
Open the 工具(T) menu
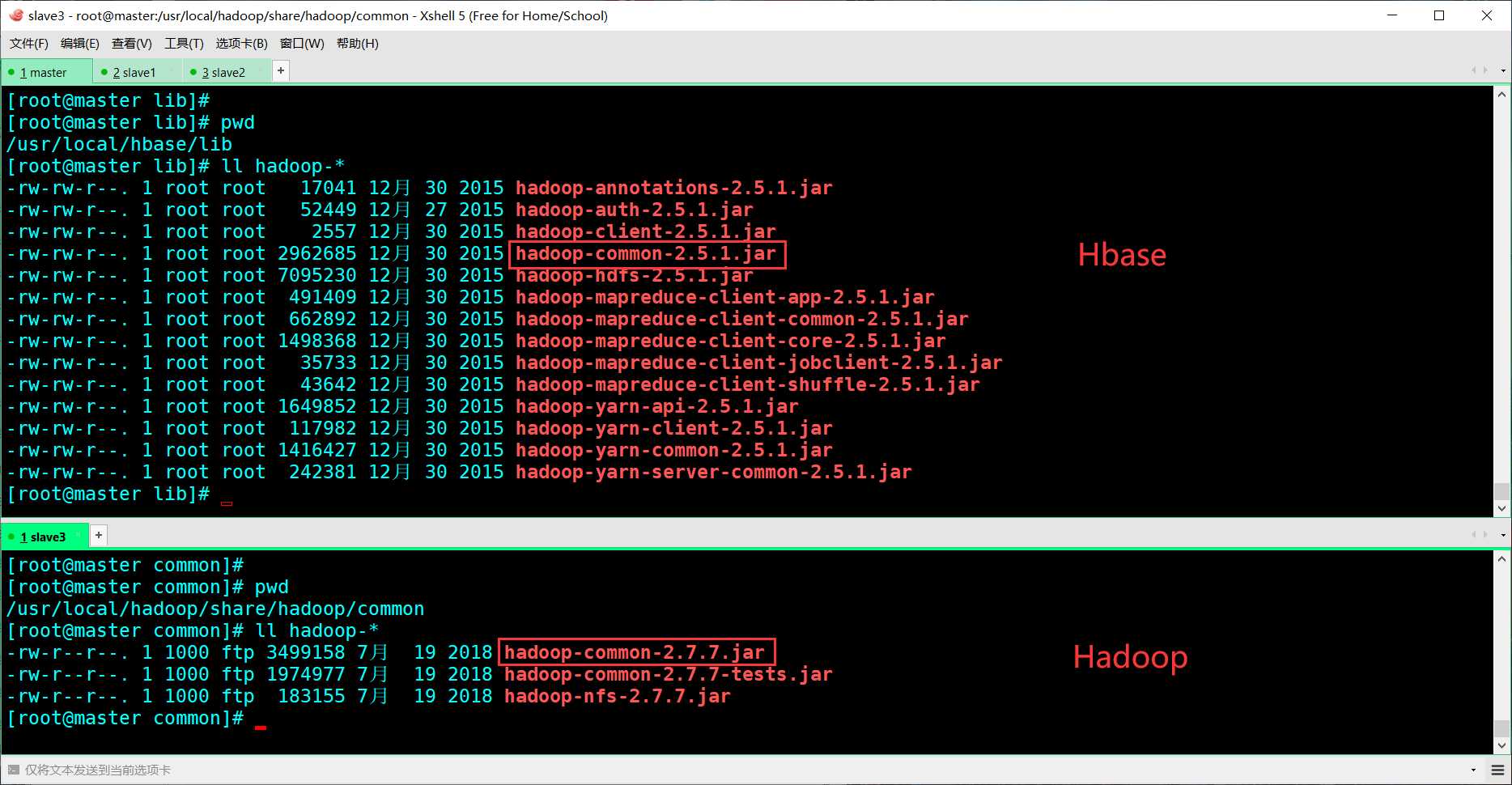pos(184,44)
